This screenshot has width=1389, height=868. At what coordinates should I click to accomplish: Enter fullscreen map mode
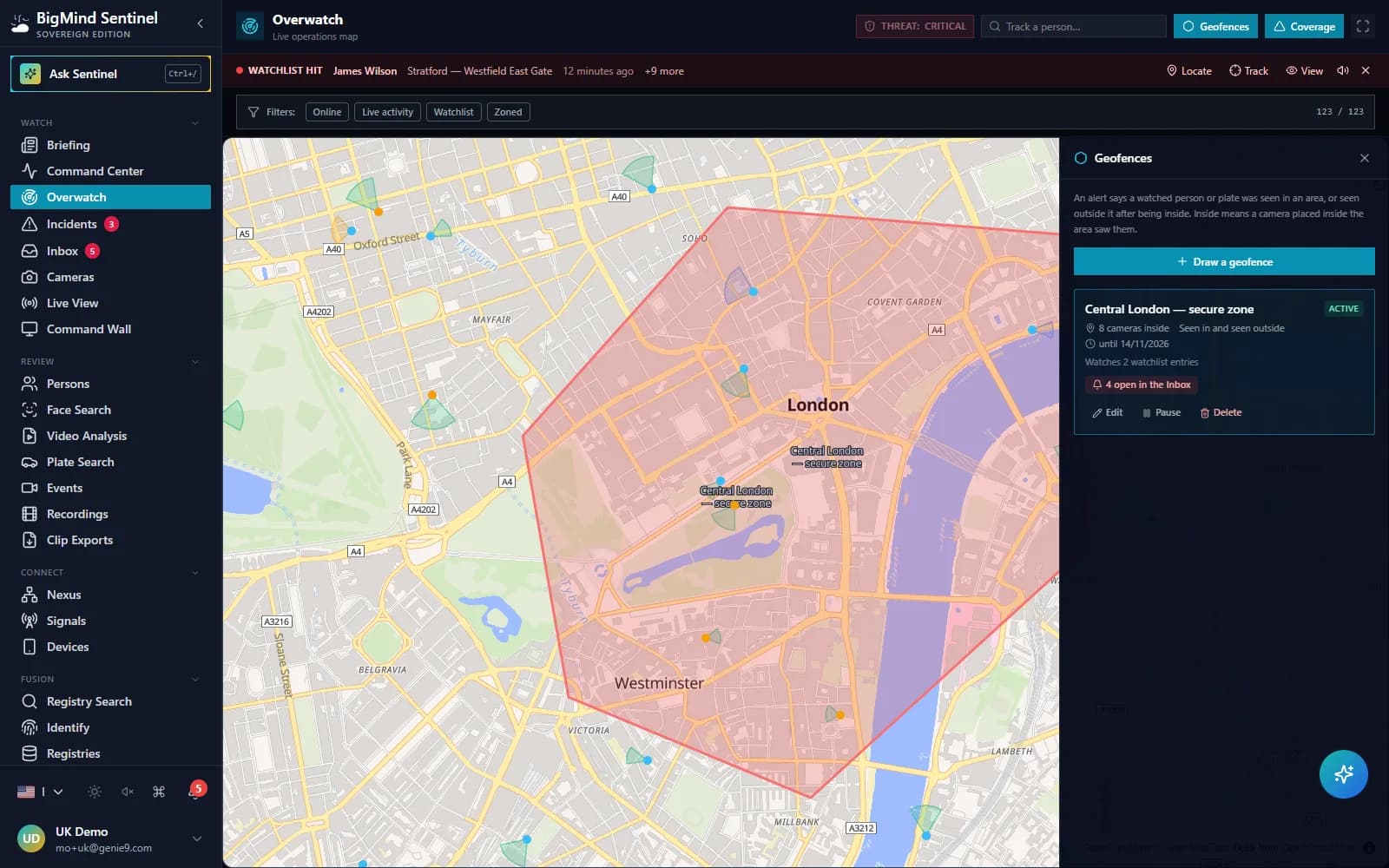(x=1363, y=26)
